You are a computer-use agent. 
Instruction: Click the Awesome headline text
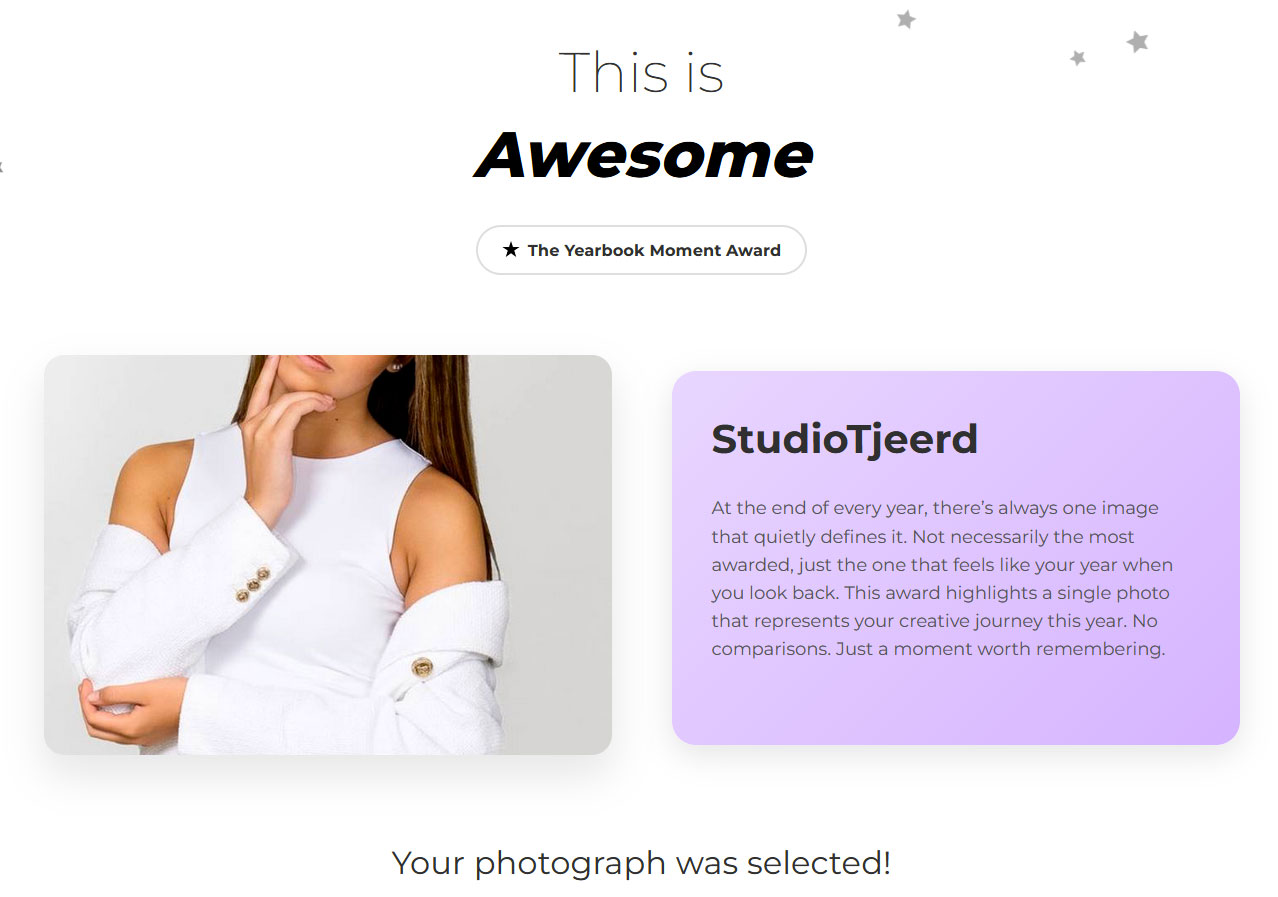tap(643, 155)
